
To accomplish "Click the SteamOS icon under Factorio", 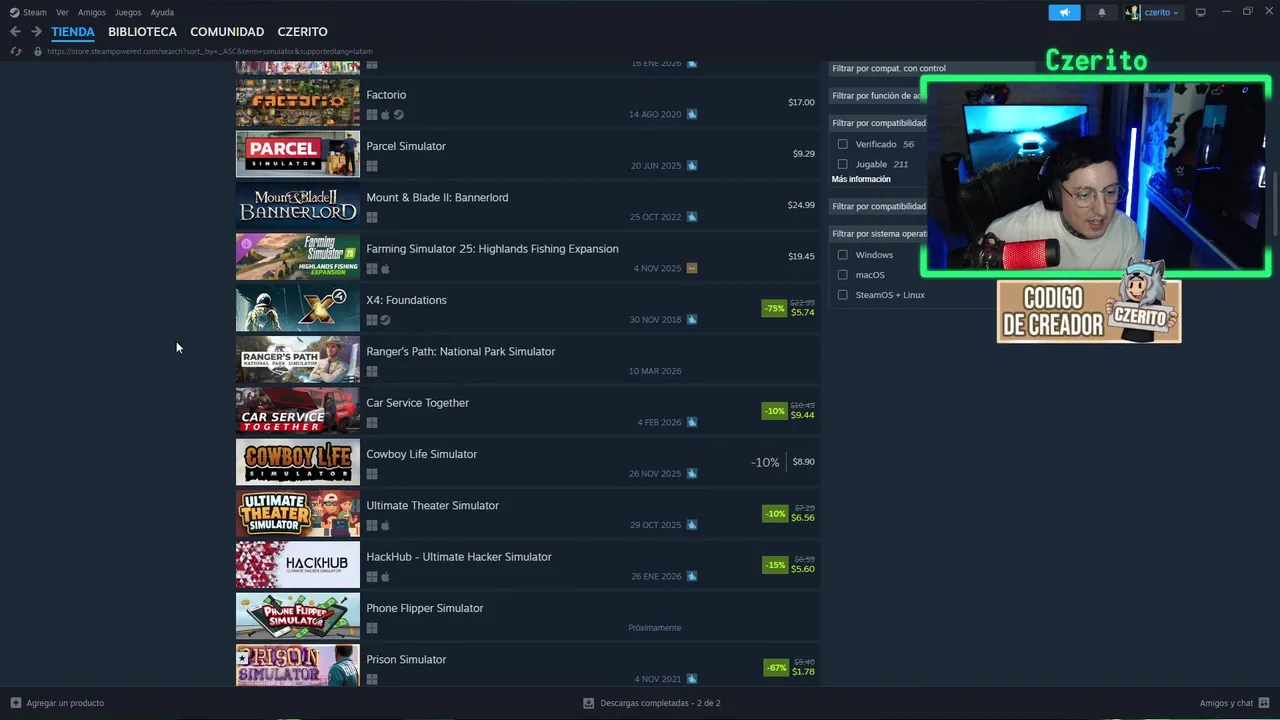I will (x=398, y=115).
